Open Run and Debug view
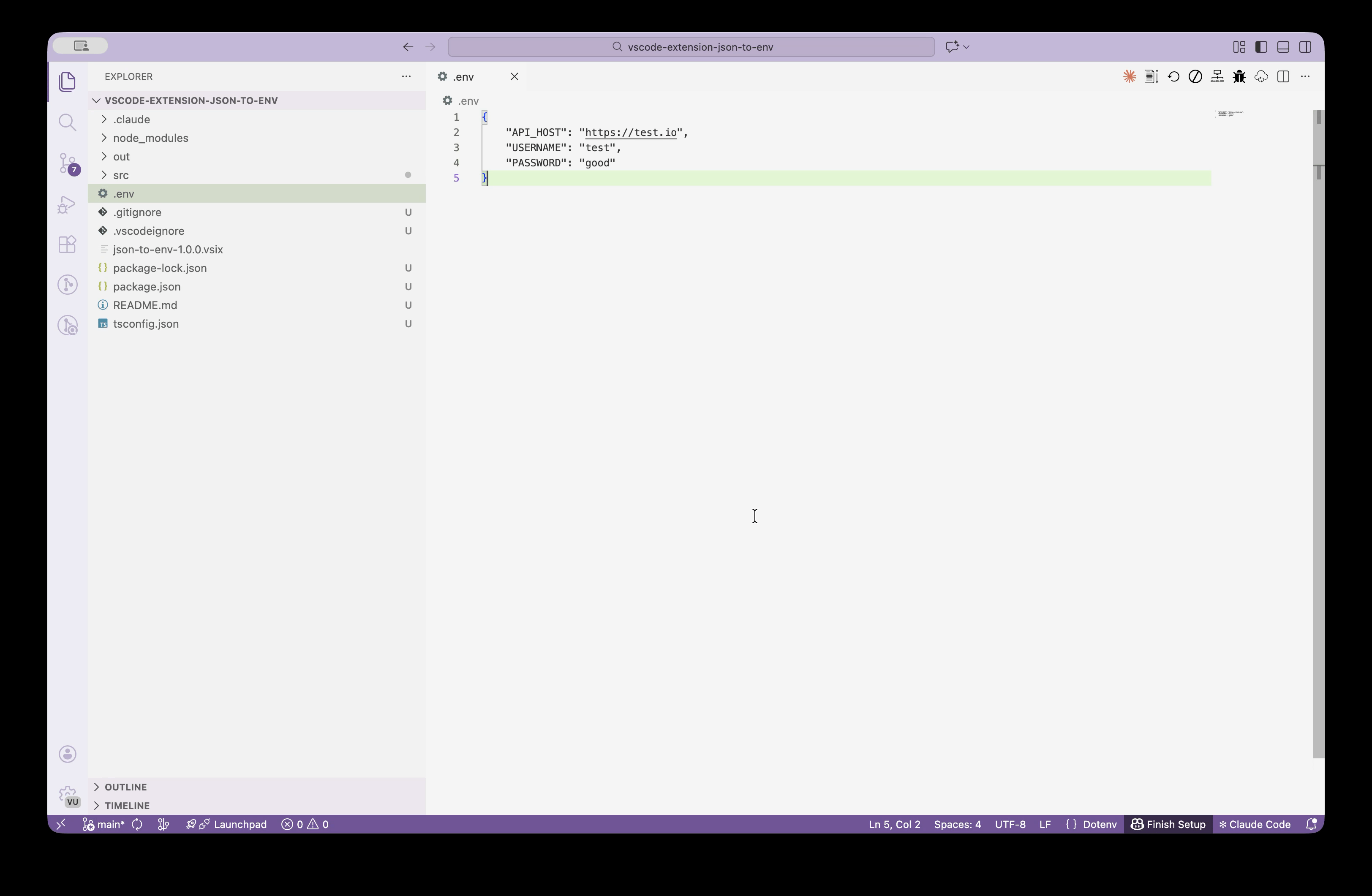This screenshot has height=896, width=1372. tap(68, 204)
